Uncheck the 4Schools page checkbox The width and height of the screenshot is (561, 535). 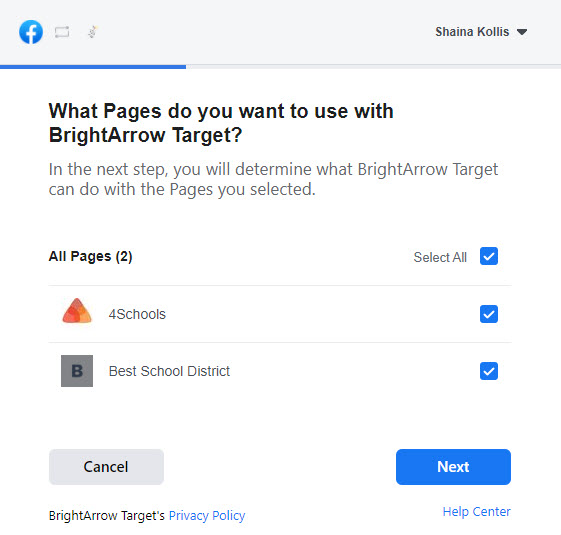[489, 314]
